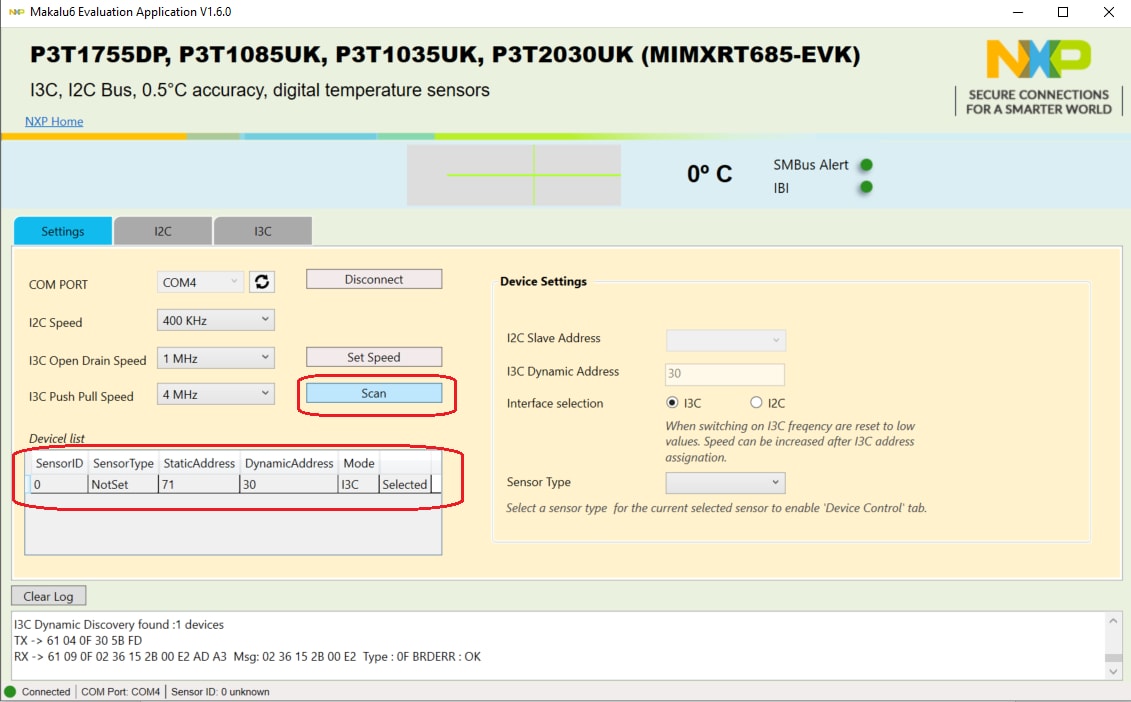Screen dimensions: 1131x702
Task: Select the I2C interface radio button
Action: click(756, 403)
